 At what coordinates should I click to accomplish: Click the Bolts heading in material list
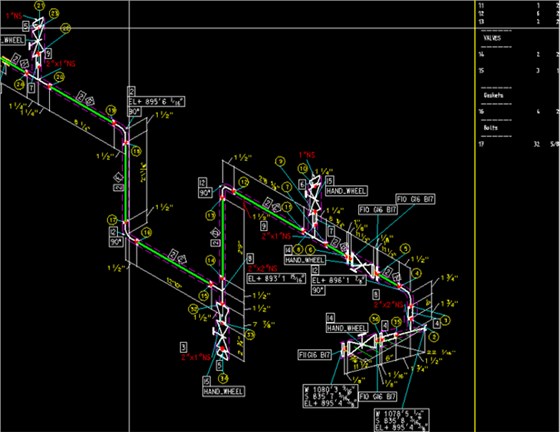pyautogui.click(x=491, y=127)
